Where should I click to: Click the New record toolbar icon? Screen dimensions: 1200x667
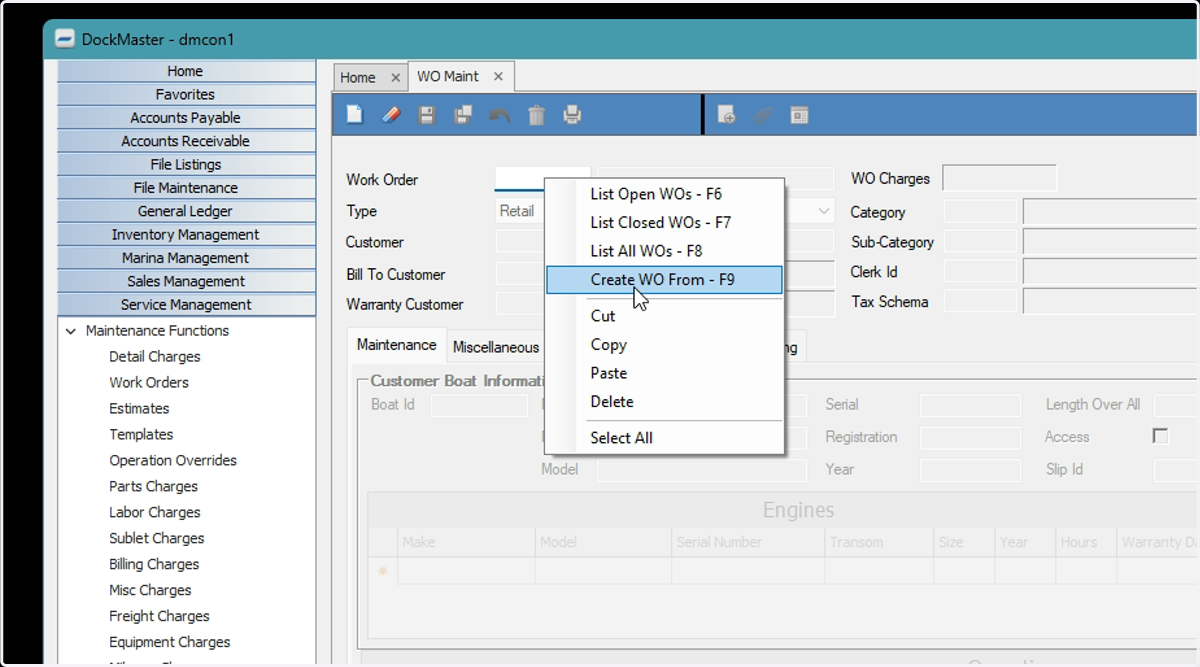point(354,115)
